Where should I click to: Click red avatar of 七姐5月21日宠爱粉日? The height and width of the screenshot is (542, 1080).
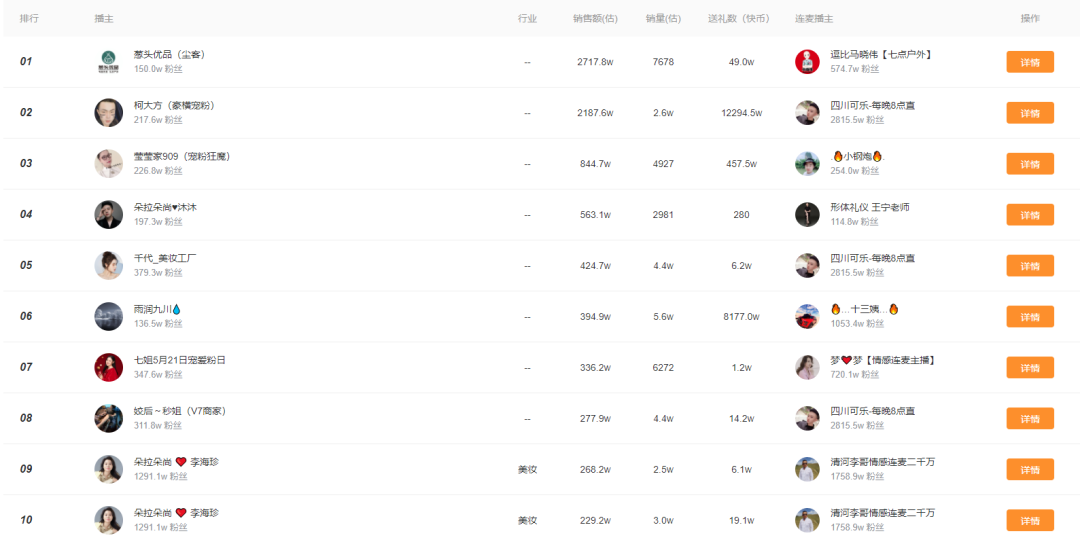click(109, 368)
